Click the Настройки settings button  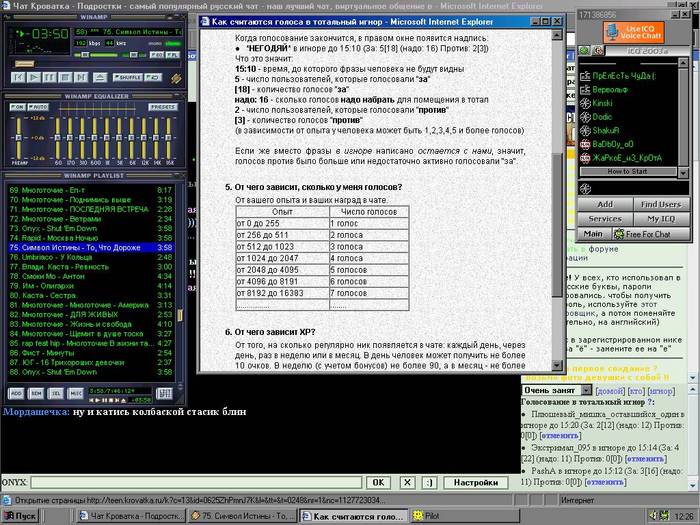(476, 483)
